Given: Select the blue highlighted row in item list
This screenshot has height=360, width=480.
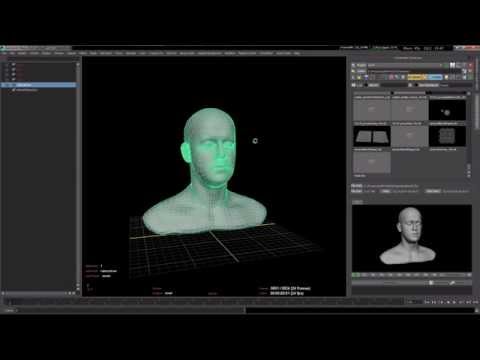Looking at the screenshot, I should pos(39,85).
